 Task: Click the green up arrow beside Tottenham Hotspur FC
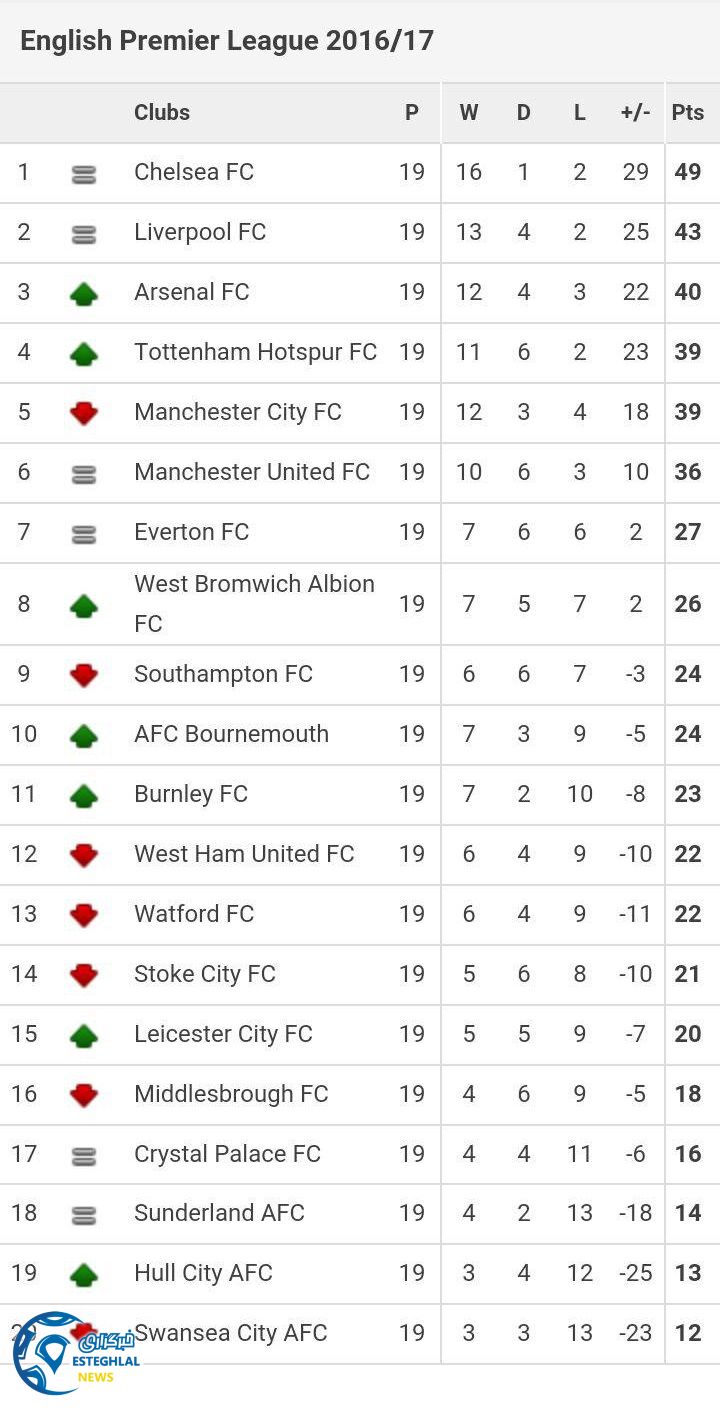click(84, 353)
